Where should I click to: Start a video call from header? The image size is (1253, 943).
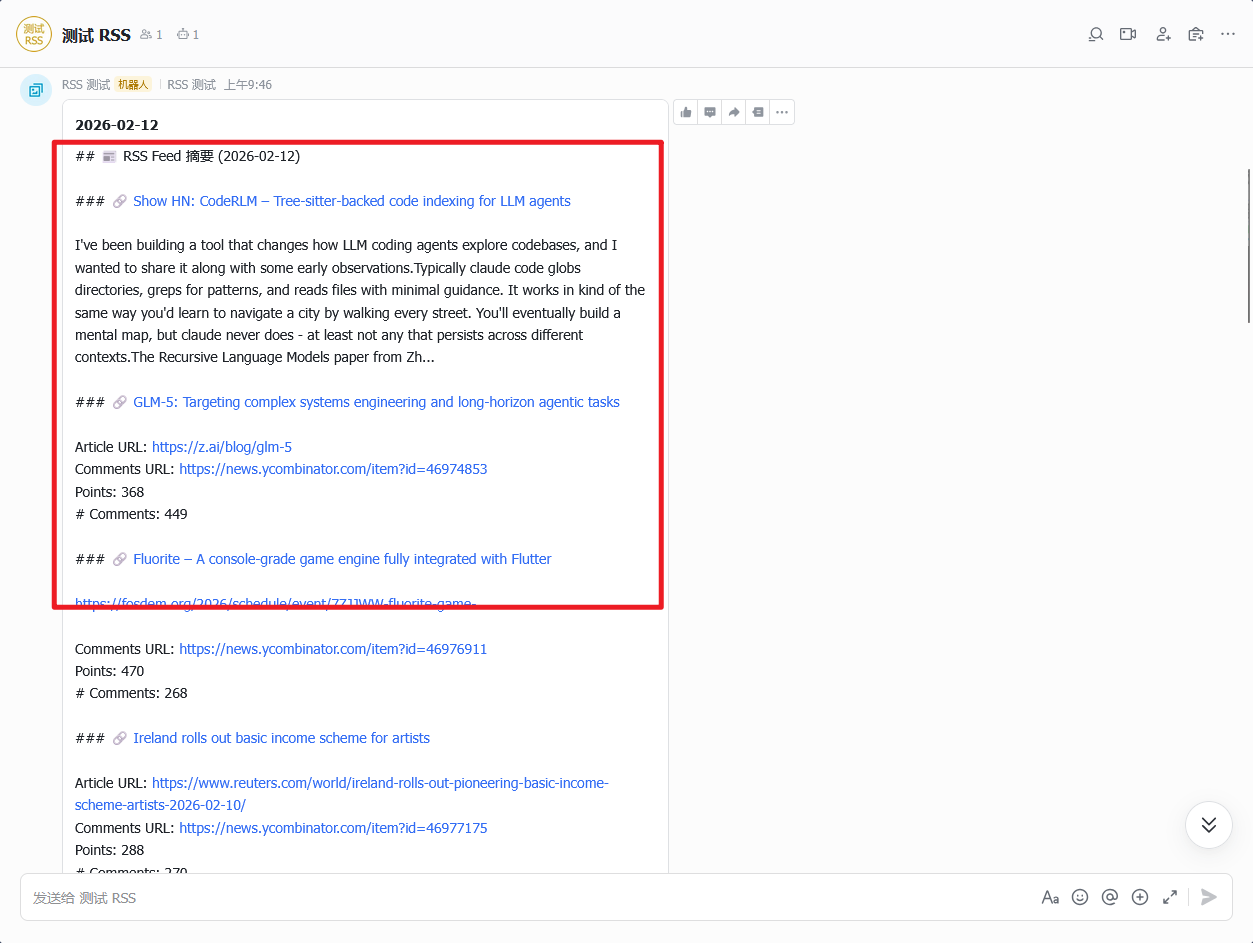pyautogui.click(x=1128, y=34)
